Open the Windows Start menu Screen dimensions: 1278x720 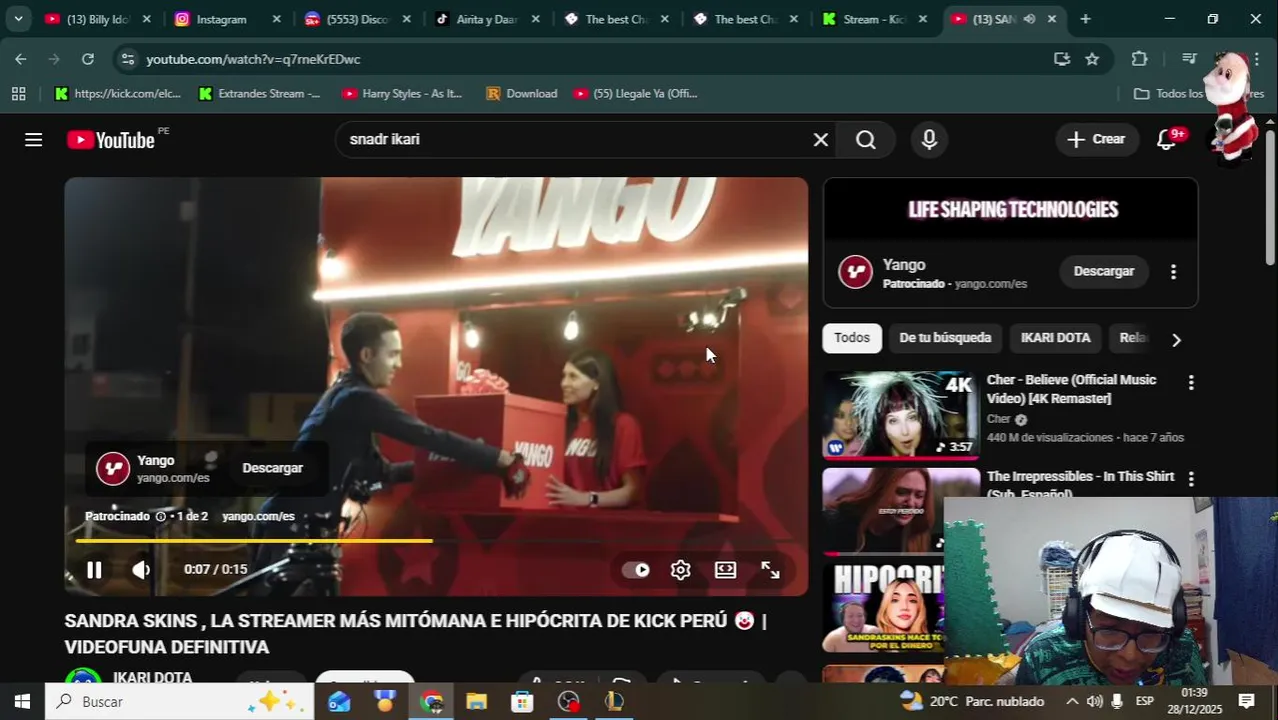(22, 702)
